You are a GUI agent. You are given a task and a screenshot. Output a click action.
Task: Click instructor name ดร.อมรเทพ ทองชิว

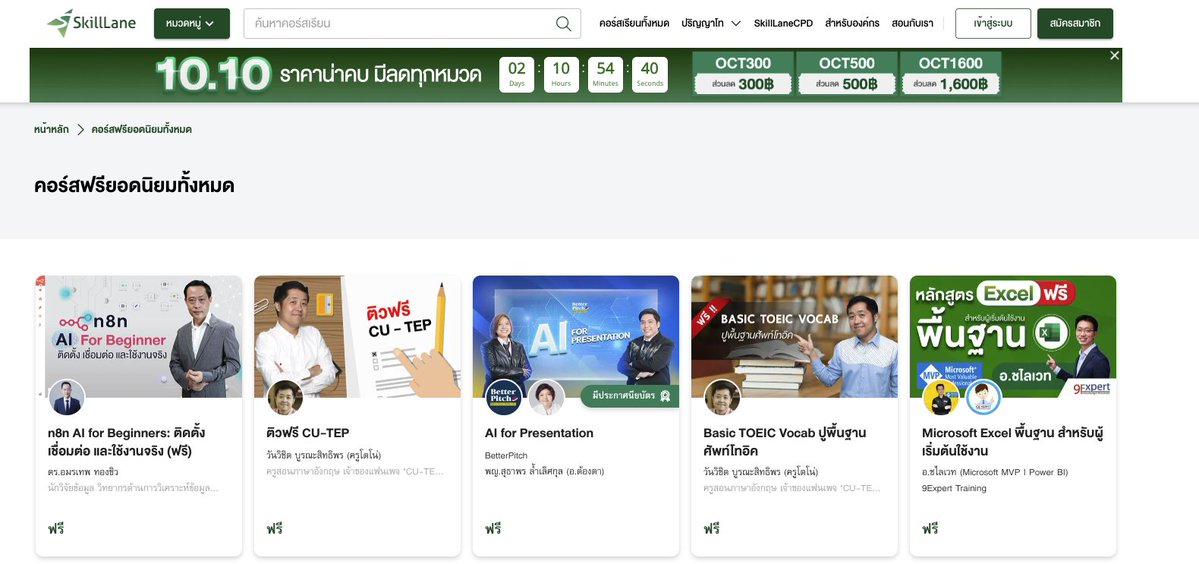tap(83, 472)
